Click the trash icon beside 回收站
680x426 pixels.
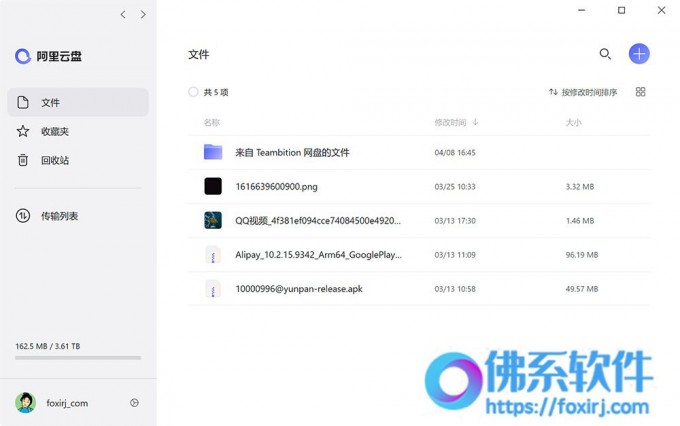click(23, 161)
